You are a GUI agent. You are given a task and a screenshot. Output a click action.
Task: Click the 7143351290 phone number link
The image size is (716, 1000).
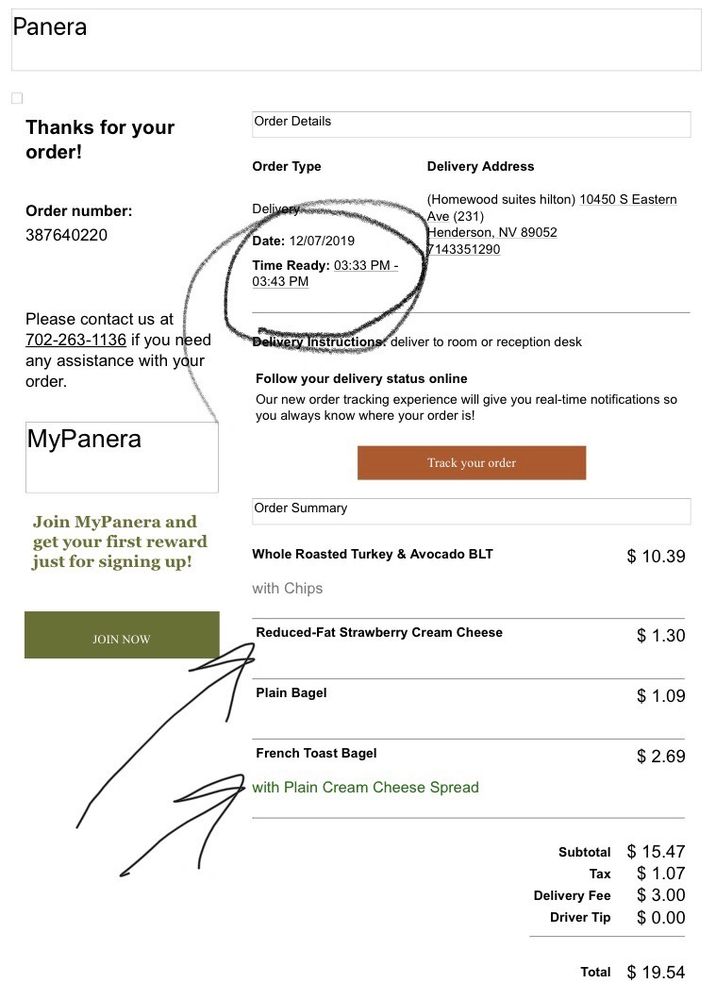pyautogui.click(x=463, y=249)
